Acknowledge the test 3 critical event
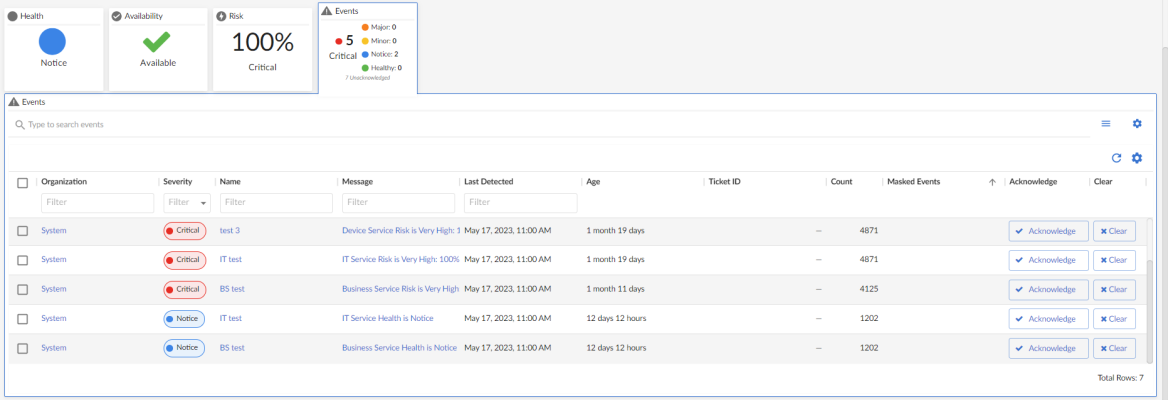This screenshot has width=1168, height=400. tap(1048, 231)
